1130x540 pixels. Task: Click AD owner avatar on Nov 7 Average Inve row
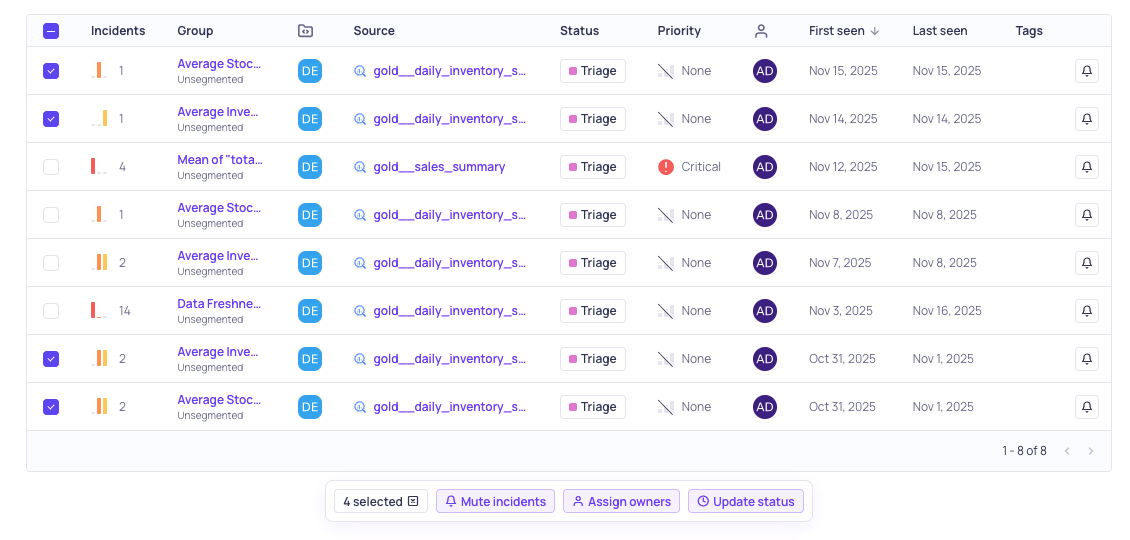[x=765, y=262]
